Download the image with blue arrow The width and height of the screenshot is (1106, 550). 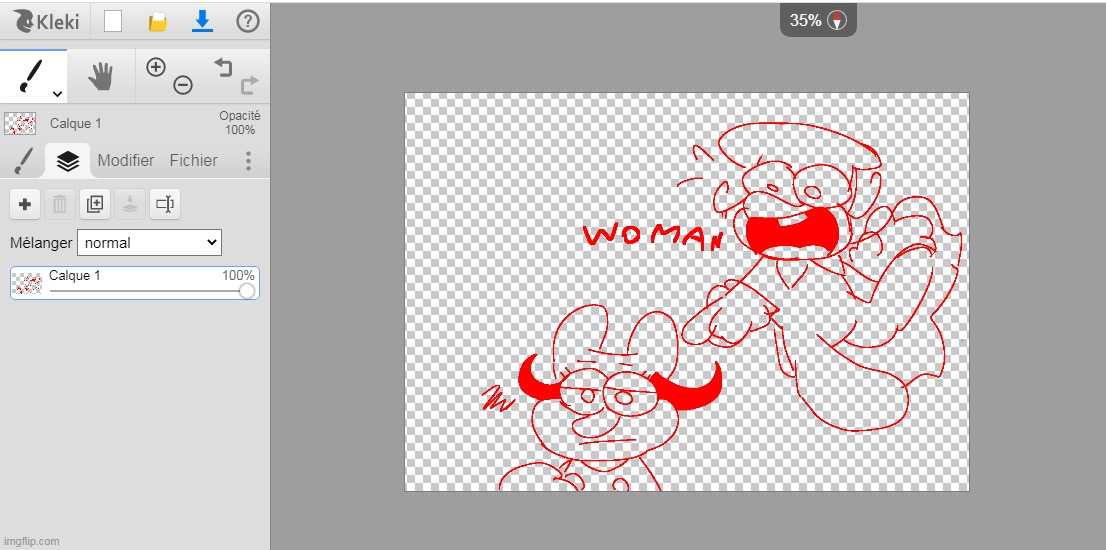(x=202, y=22)
